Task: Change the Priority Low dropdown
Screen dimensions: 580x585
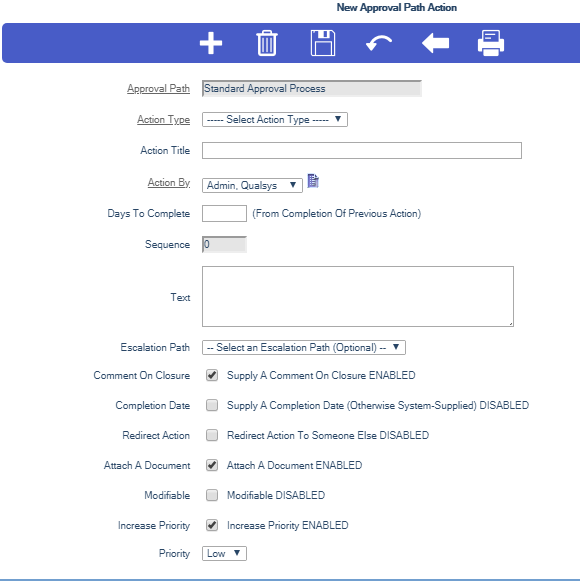Action: point(224,553)
